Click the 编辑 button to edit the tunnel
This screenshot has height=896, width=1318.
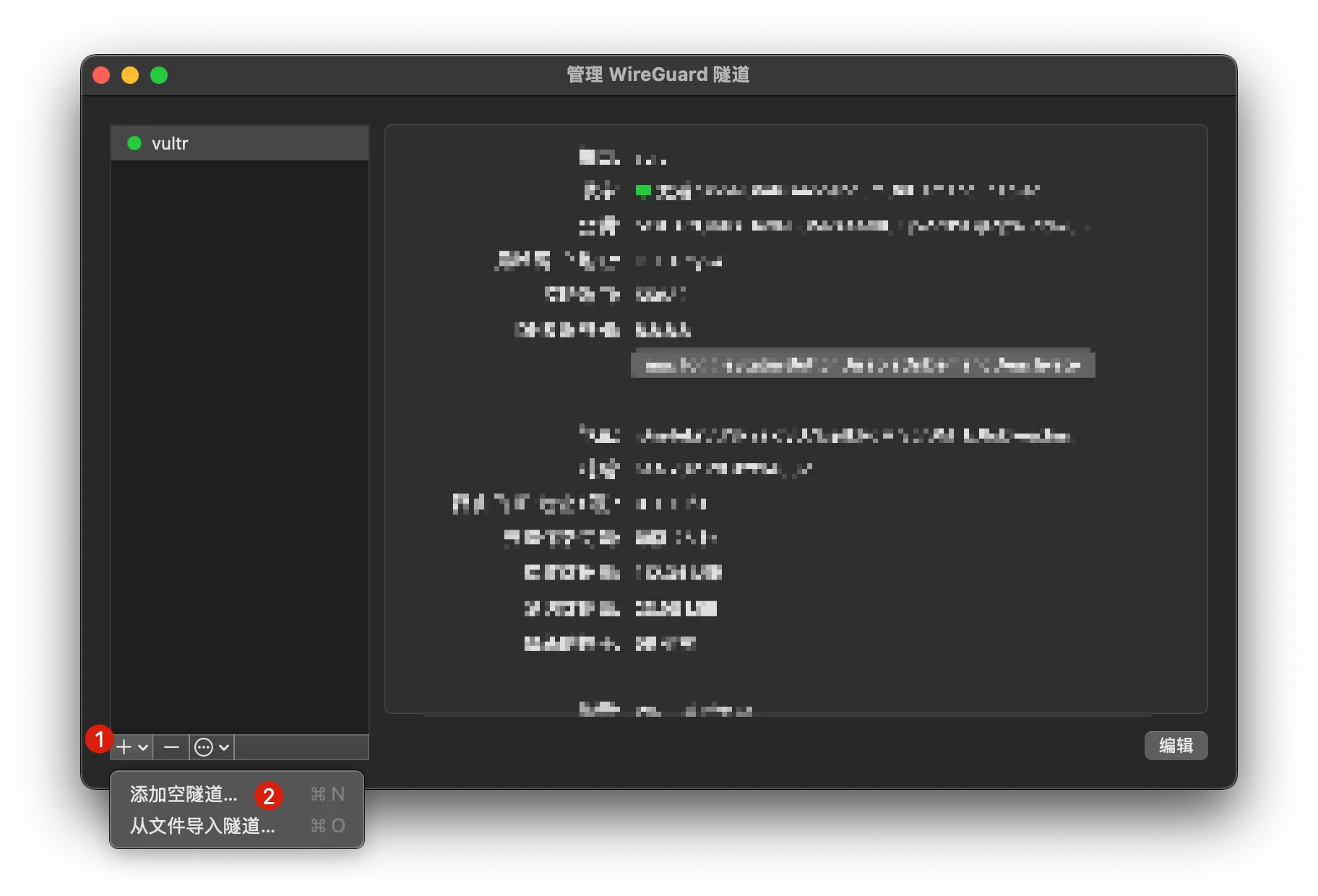[x=1176, y=745]
